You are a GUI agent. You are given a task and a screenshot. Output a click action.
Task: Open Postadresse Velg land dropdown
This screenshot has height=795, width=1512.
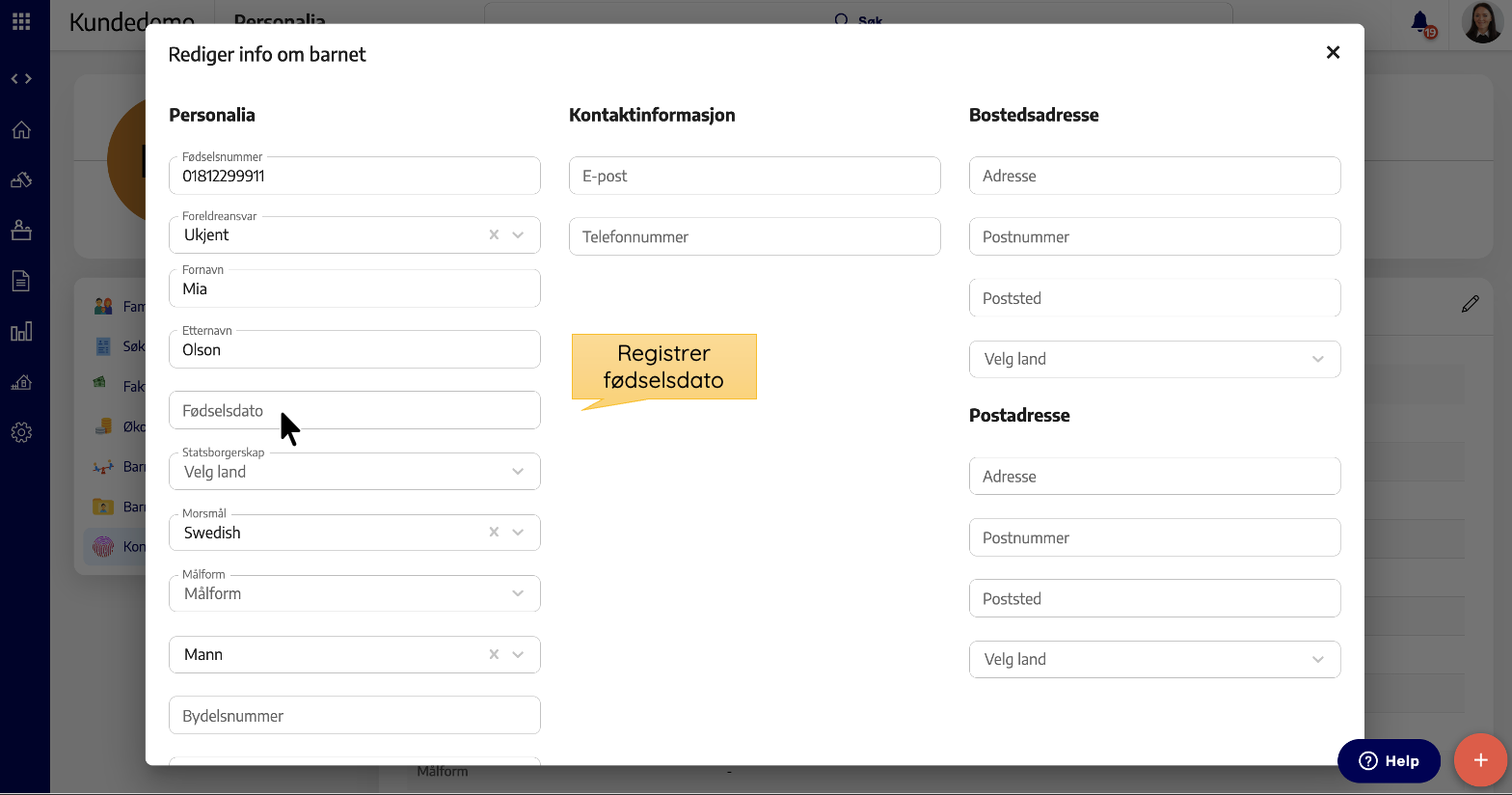(x=1154, y=659)
